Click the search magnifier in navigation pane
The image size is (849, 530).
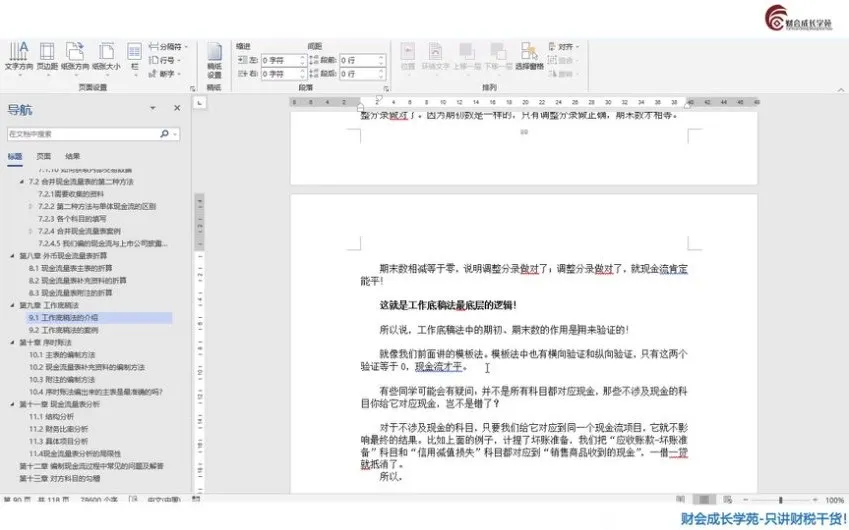pyautogui.click(x=164, y=133)
